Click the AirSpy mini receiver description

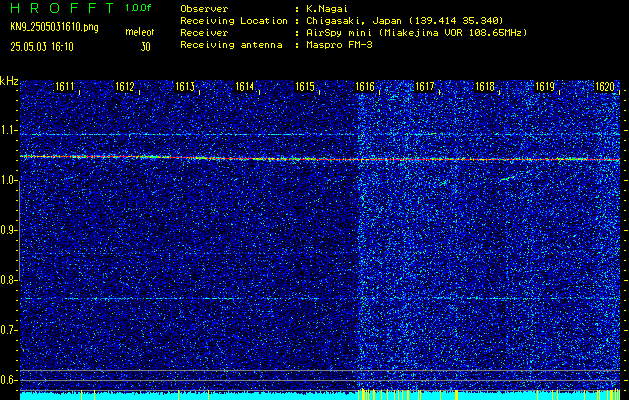click(x=416, y=32)
